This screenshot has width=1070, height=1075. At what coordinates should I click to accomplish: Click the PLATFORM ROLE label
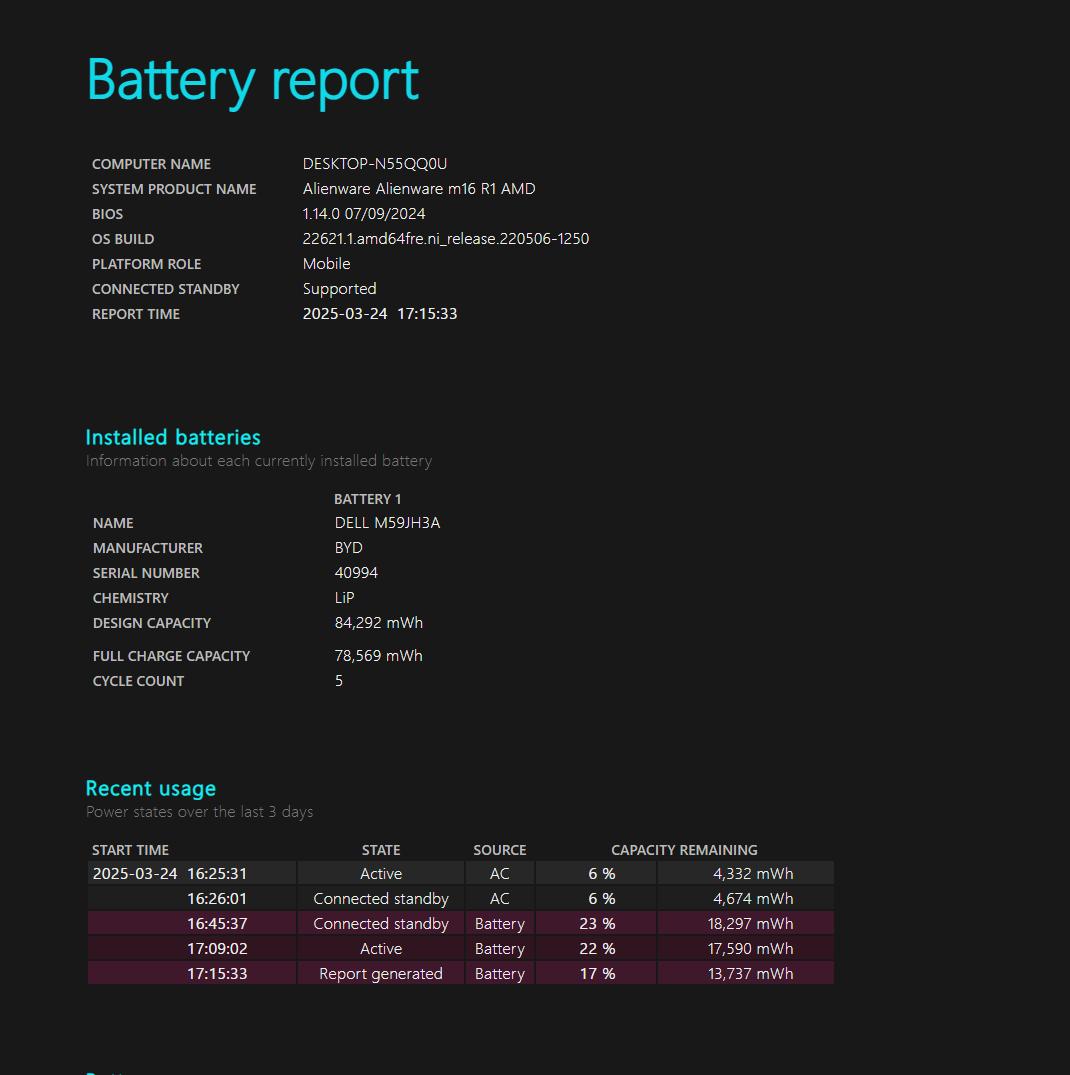[x=146, y=264]
